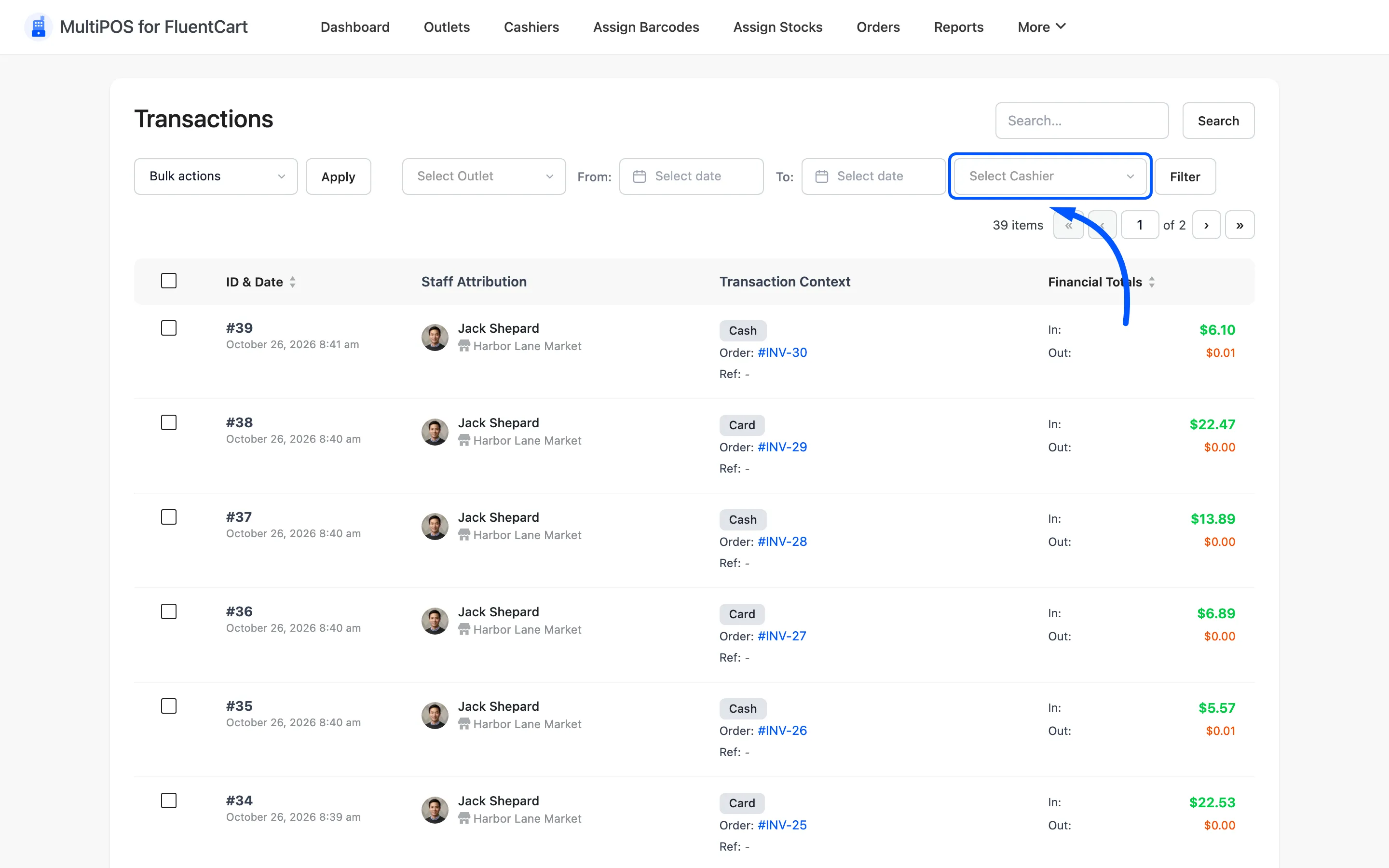1389x868 pixels.
Task: Check the box for transaction #38
Action: (x=169, y=422)
